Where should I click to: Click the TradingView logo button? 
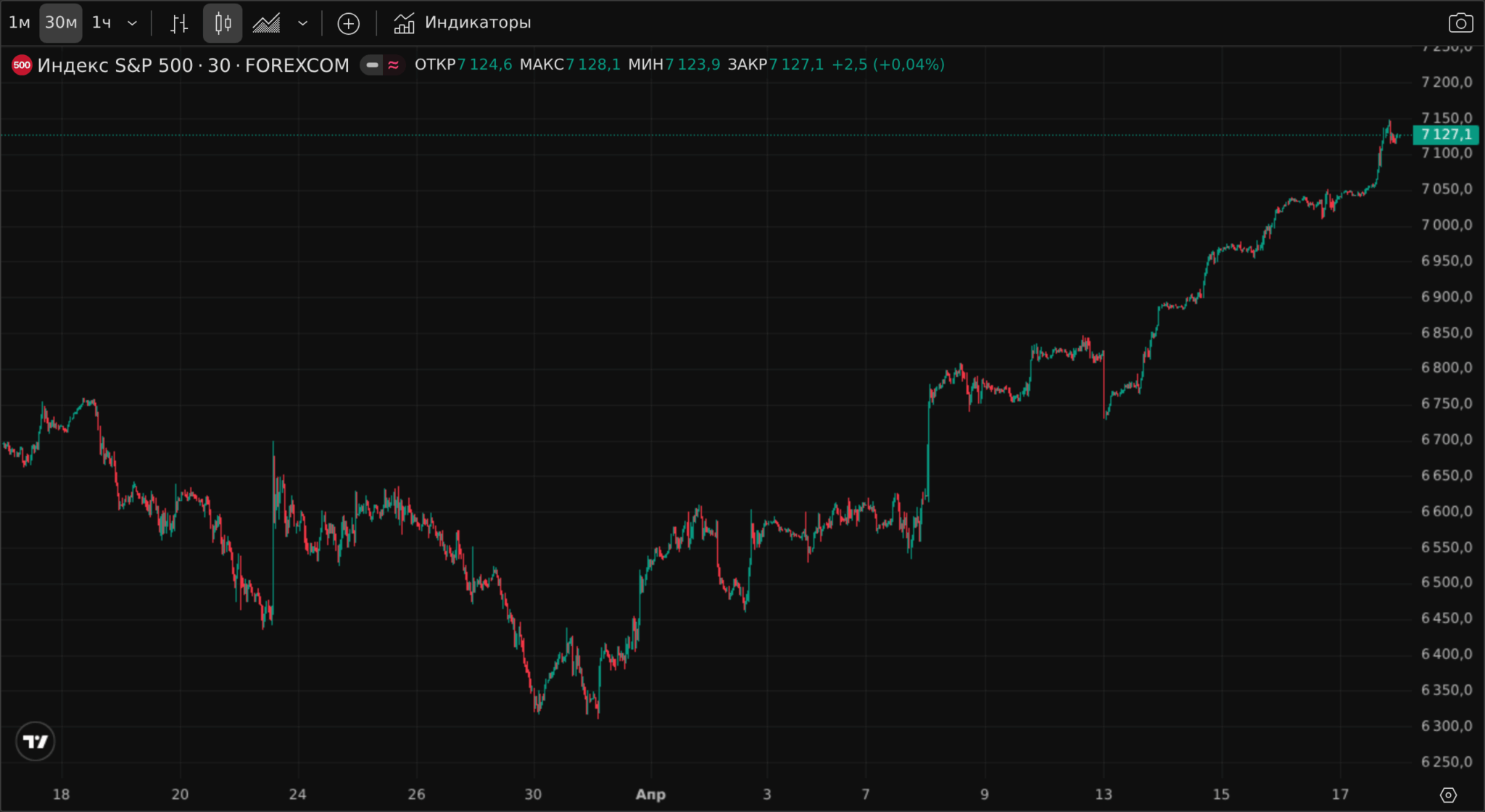[x=35, y=741]
